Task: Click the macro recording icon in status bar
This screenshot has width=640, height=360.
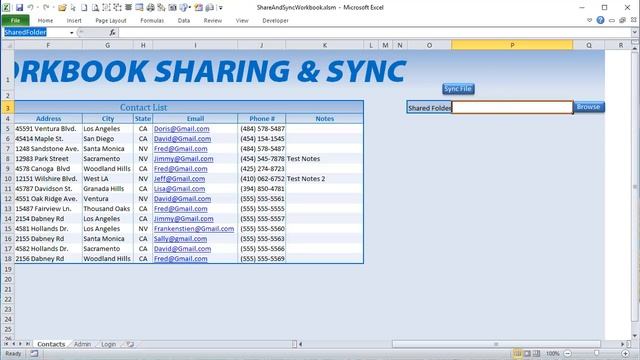Action: click(34, 353)
